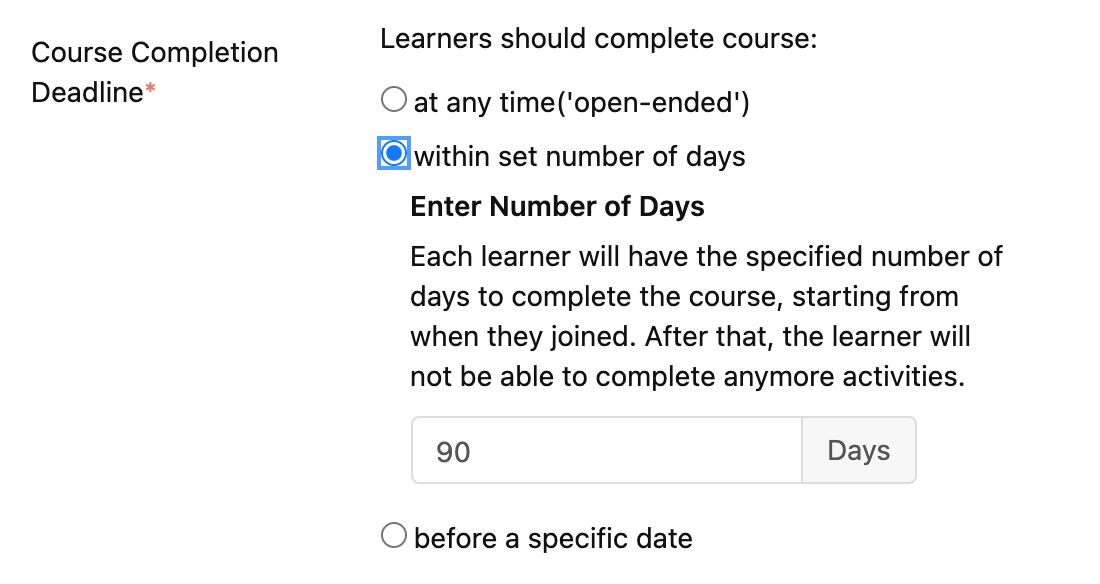The height and width of the screenshot is (584, 1100).
Task: Select the "at any time ('open-ended')" option
Action: pos(393,99)
